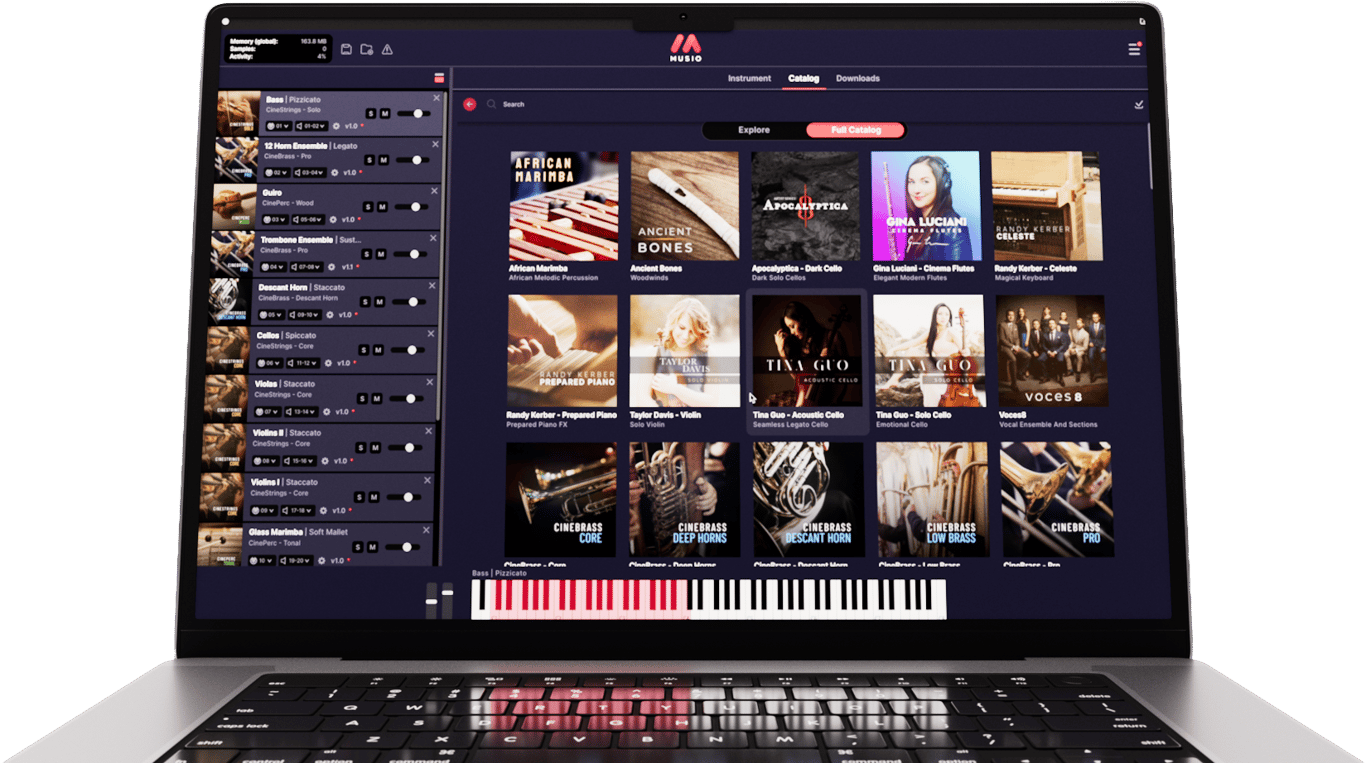The width and height of the screenshot is (1366, 763).
Task: Select the Full Catalog view
Action: pyautogui.click(x=856, y=130)
